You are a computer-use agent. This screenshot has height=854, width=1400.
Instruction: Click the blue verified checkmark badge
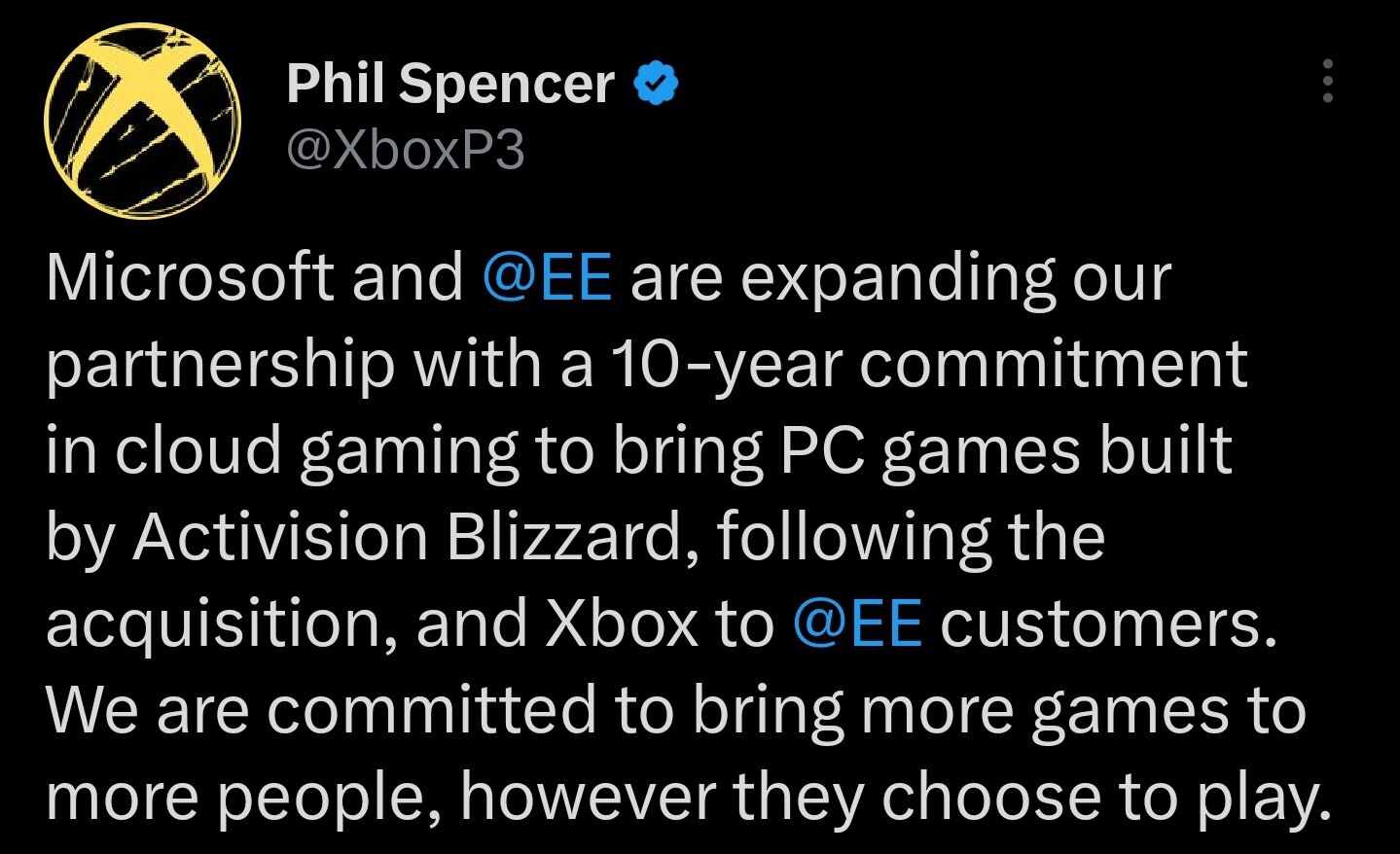coord(657,84)
